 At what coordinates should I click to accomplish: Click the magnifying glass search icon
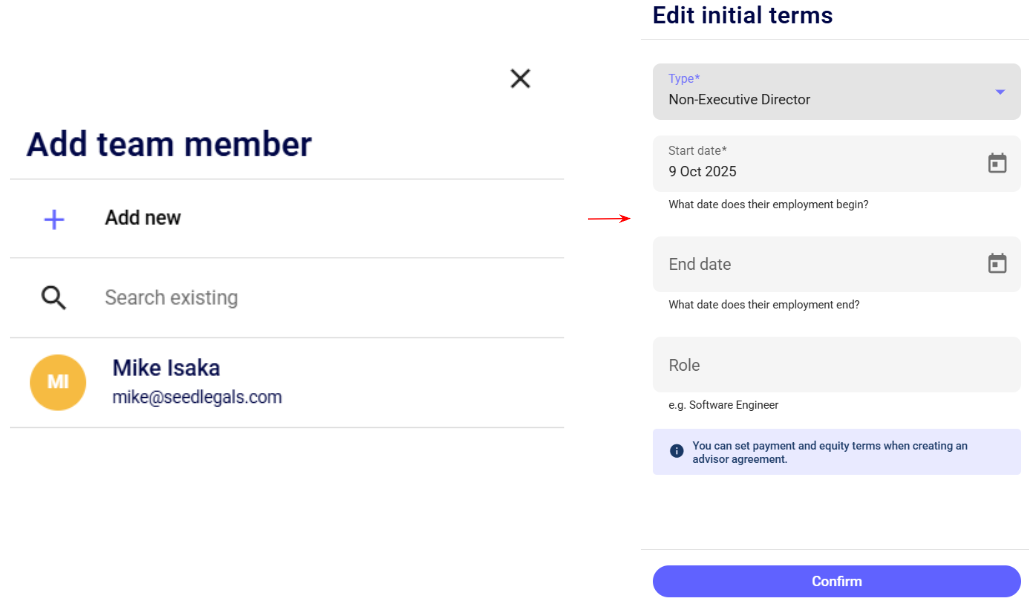[x=54, y=297]
